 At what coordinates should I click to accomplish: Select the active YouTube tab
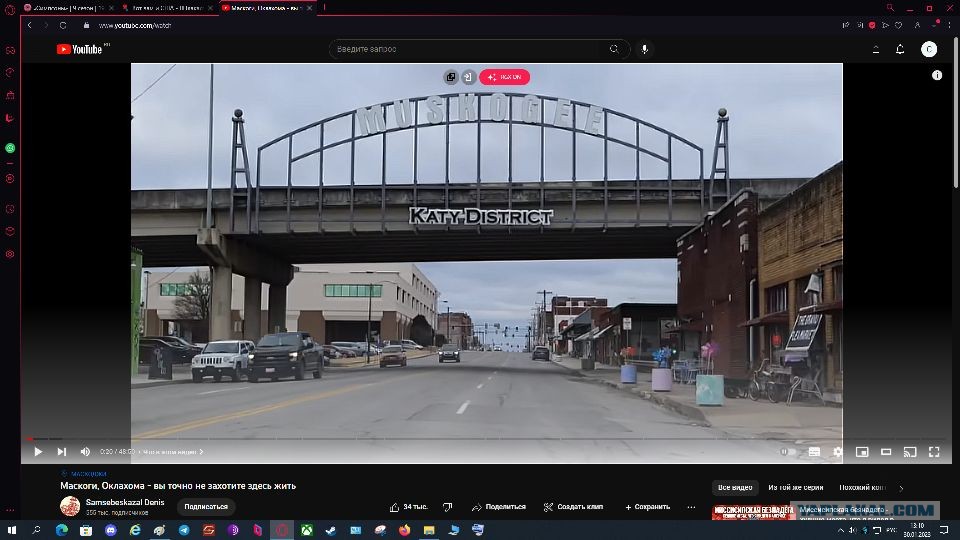[266, 8]
